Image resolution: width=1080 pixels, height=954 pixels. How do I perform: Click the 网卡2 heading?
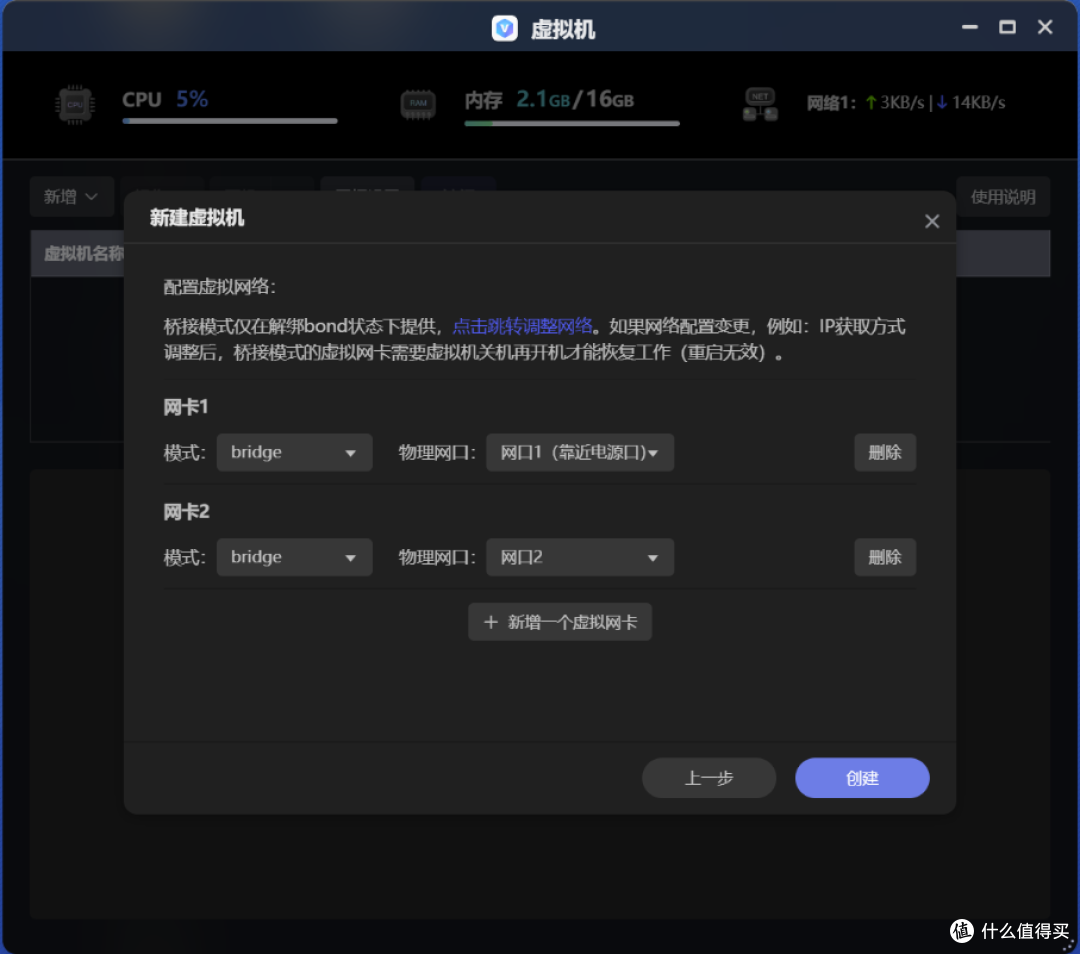(x=186, y=512)
